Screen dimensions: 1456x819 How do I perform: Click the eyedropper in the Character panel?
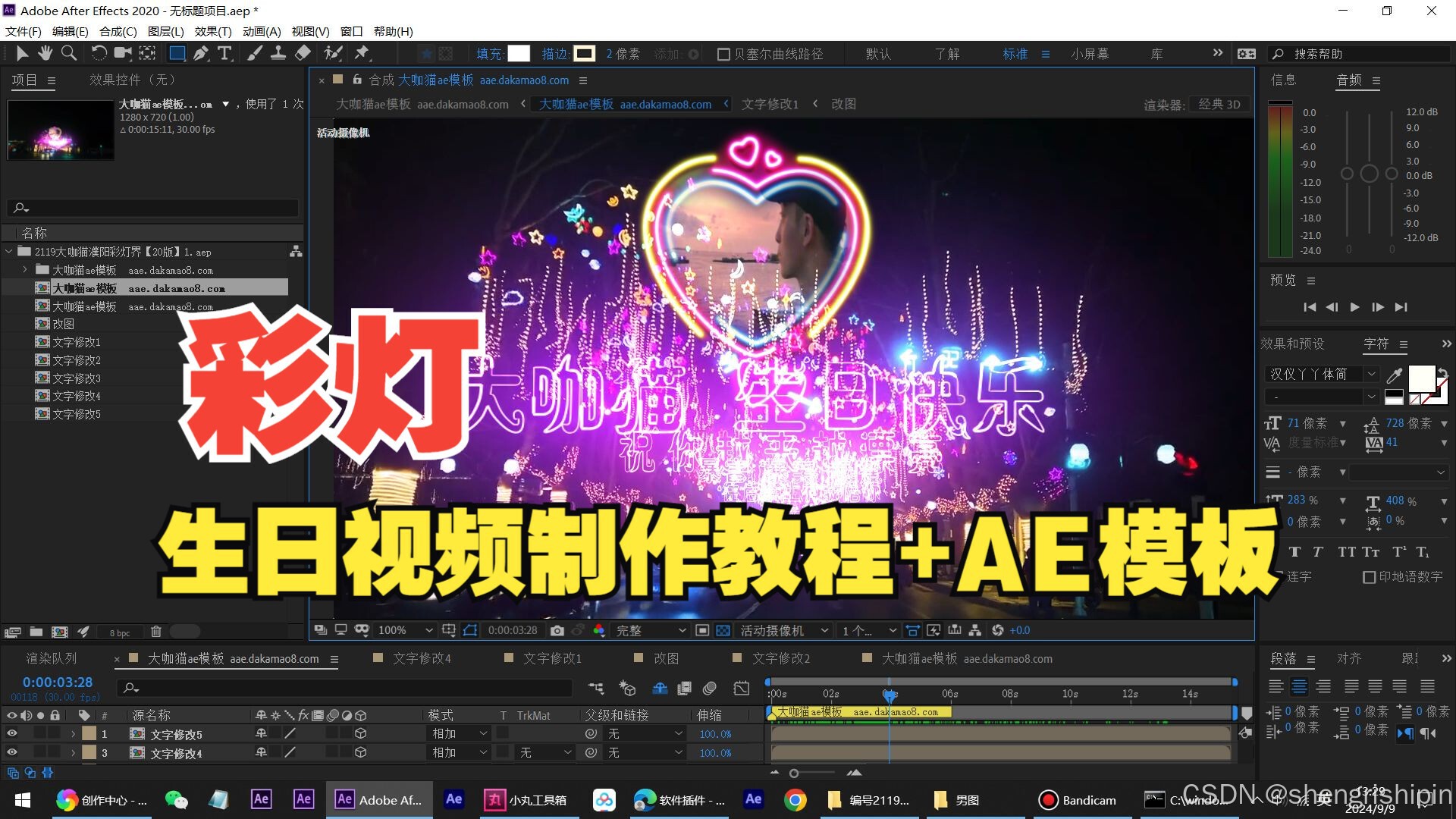click(1394, 375)
